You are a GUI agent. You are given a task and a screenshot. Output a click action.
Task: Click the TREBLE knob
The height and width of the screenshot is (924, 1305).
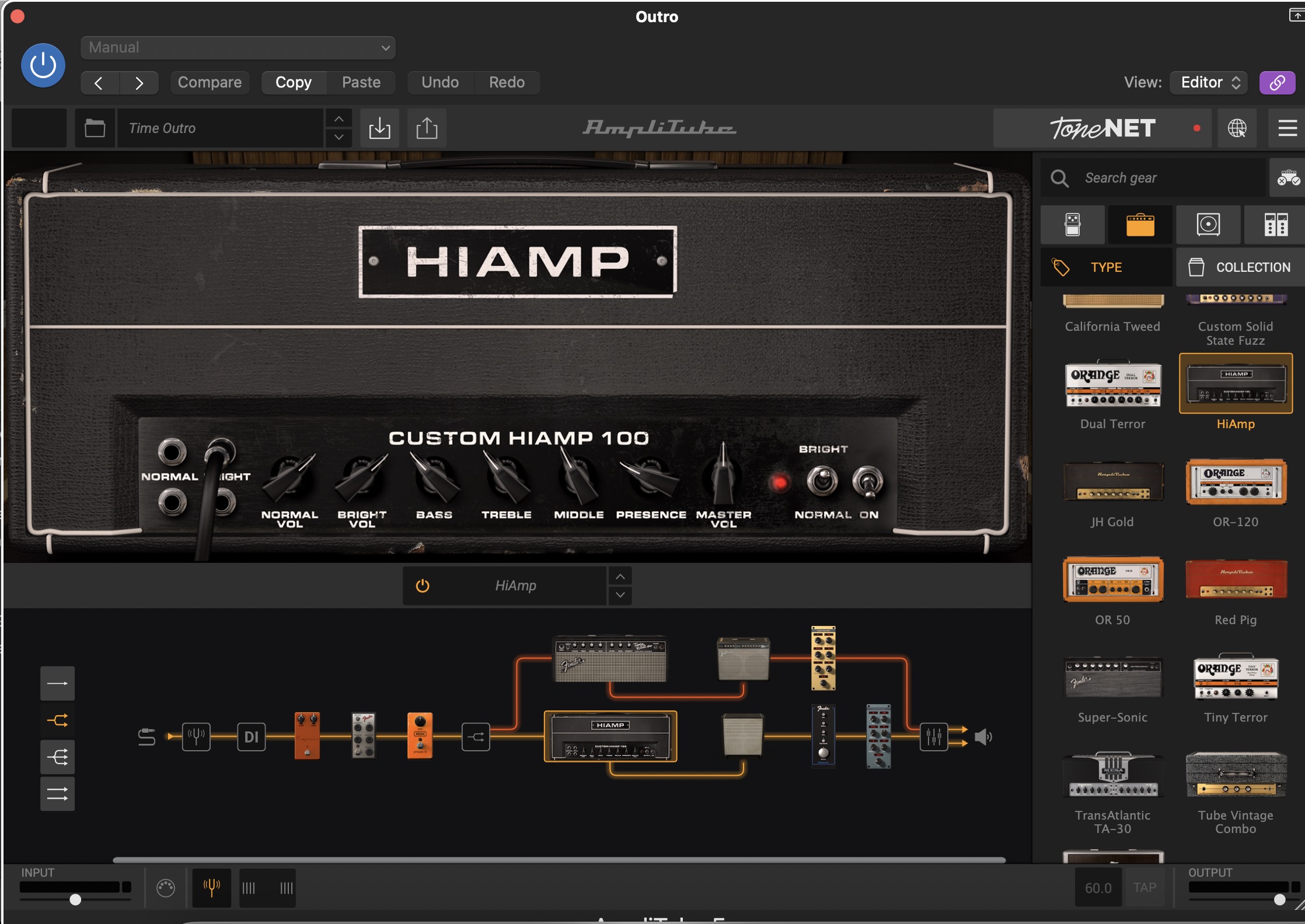tap(507, 478)
